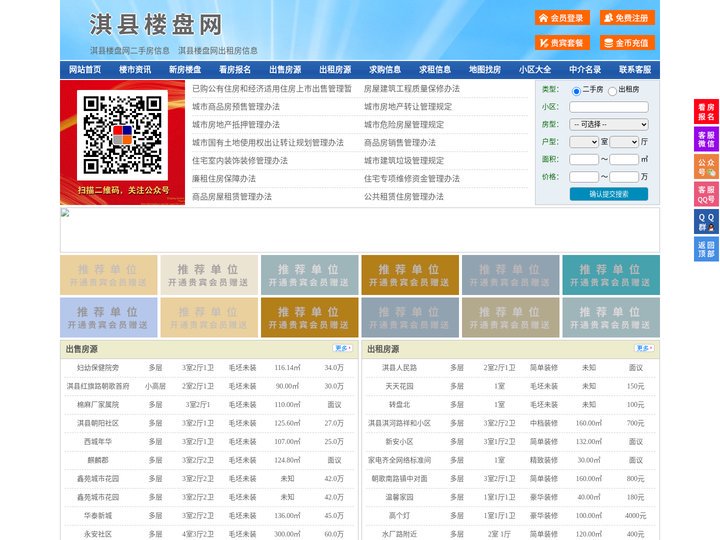Open the 求租信息 nav item
The height and width of the screenshot is (540, 720).
point(435,70)
